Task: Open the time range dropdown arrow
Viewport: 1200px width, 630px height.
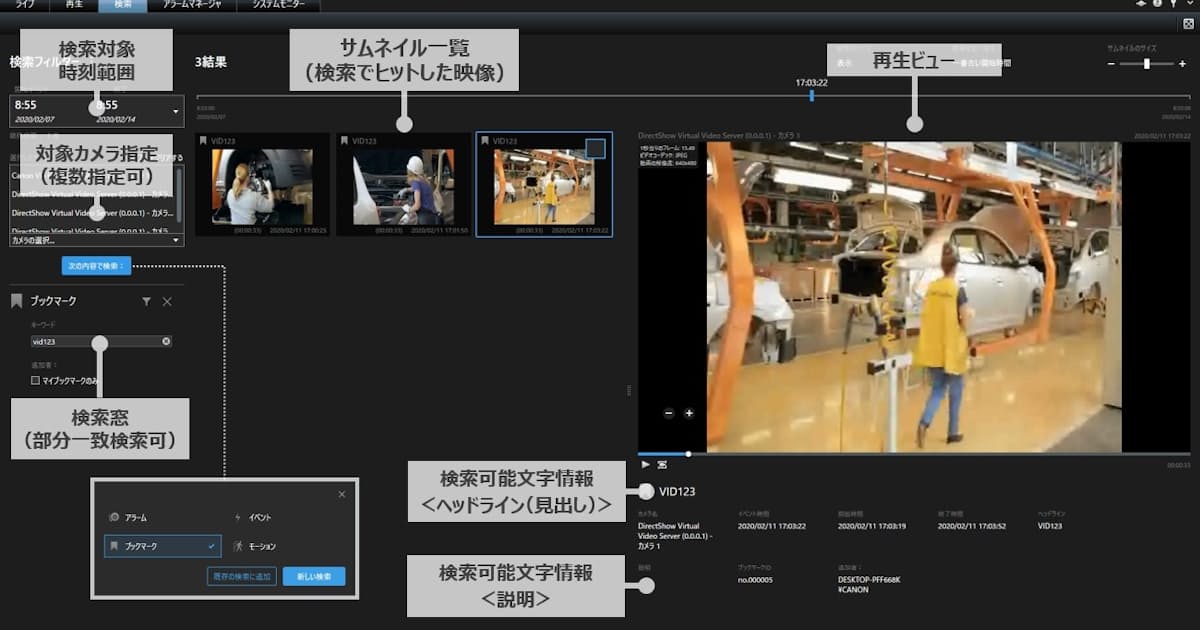Action: pos(177,110)
